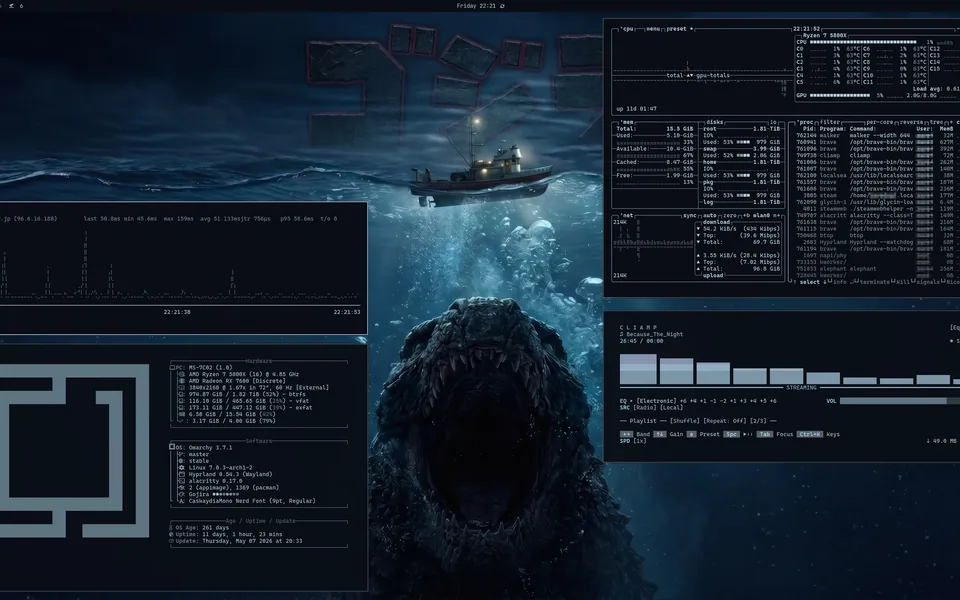Click the 'net' box label in btop

point(627,216)
